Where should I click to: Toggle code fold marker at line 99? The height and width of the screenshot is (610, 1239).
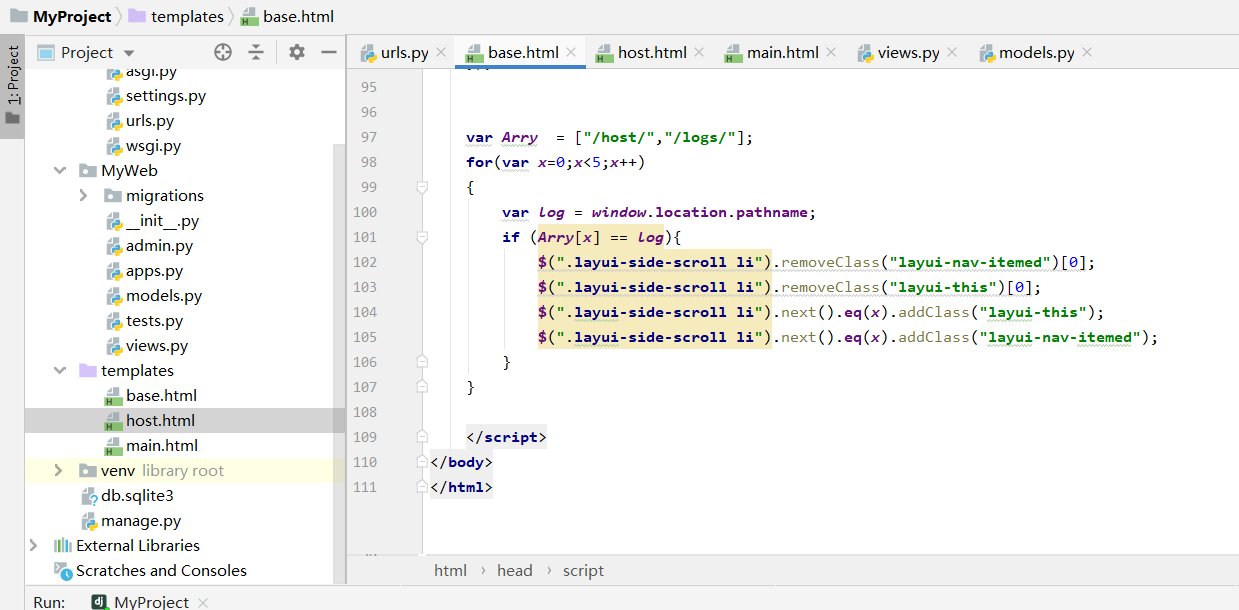click(422, 187)
